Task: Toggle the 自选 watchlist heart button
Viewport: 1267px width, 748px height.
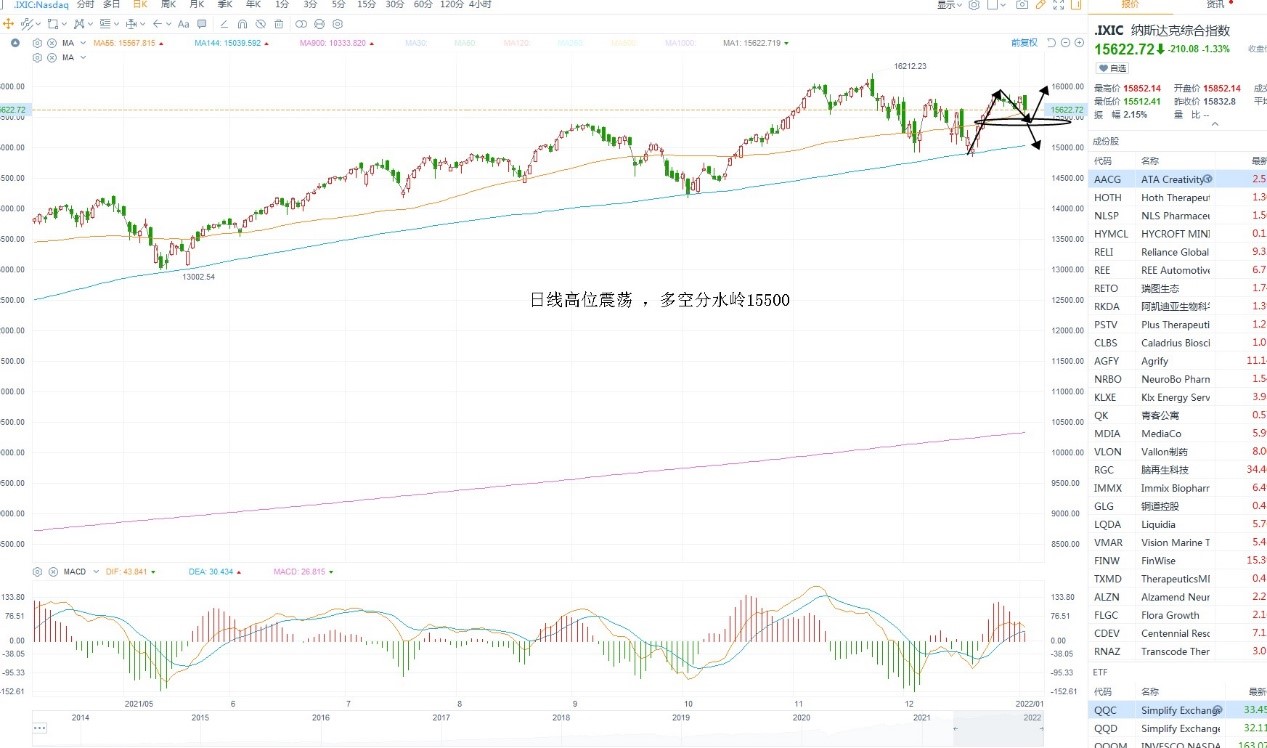Action: tap(1112, 68)
